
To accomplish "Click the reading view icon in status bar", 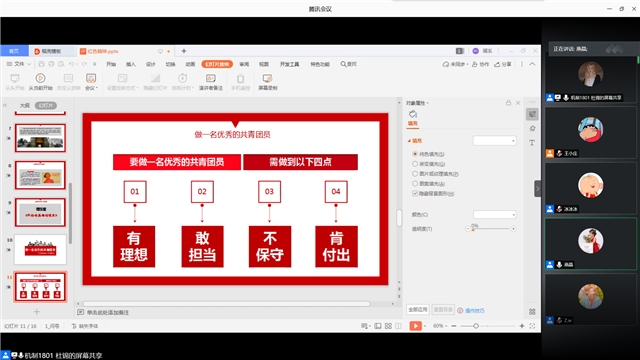I will click(398, 326).
